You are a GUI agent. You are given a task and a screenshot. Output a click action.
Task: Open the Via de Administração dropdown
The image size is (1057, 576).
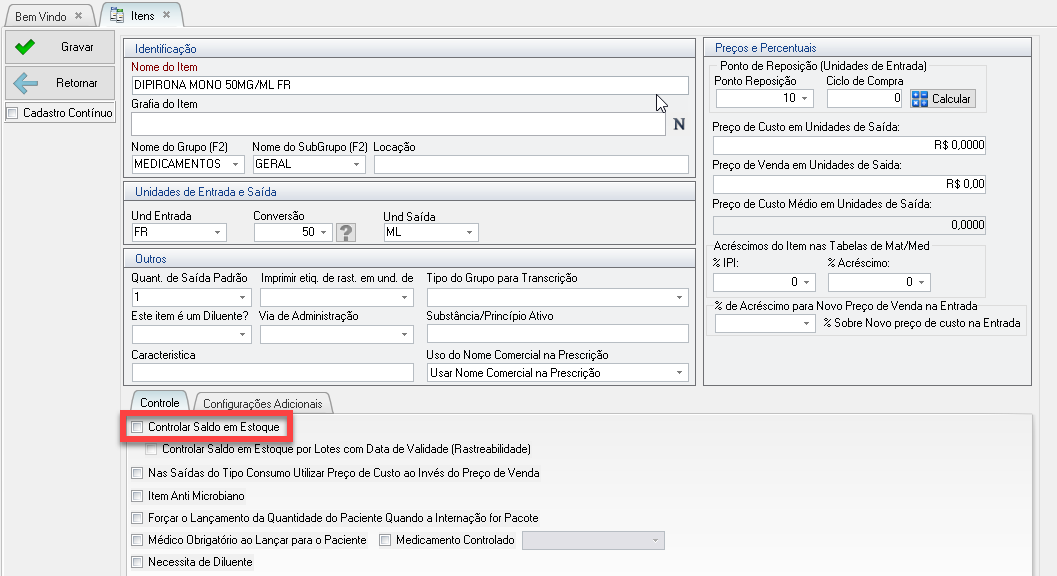[405, 335]
